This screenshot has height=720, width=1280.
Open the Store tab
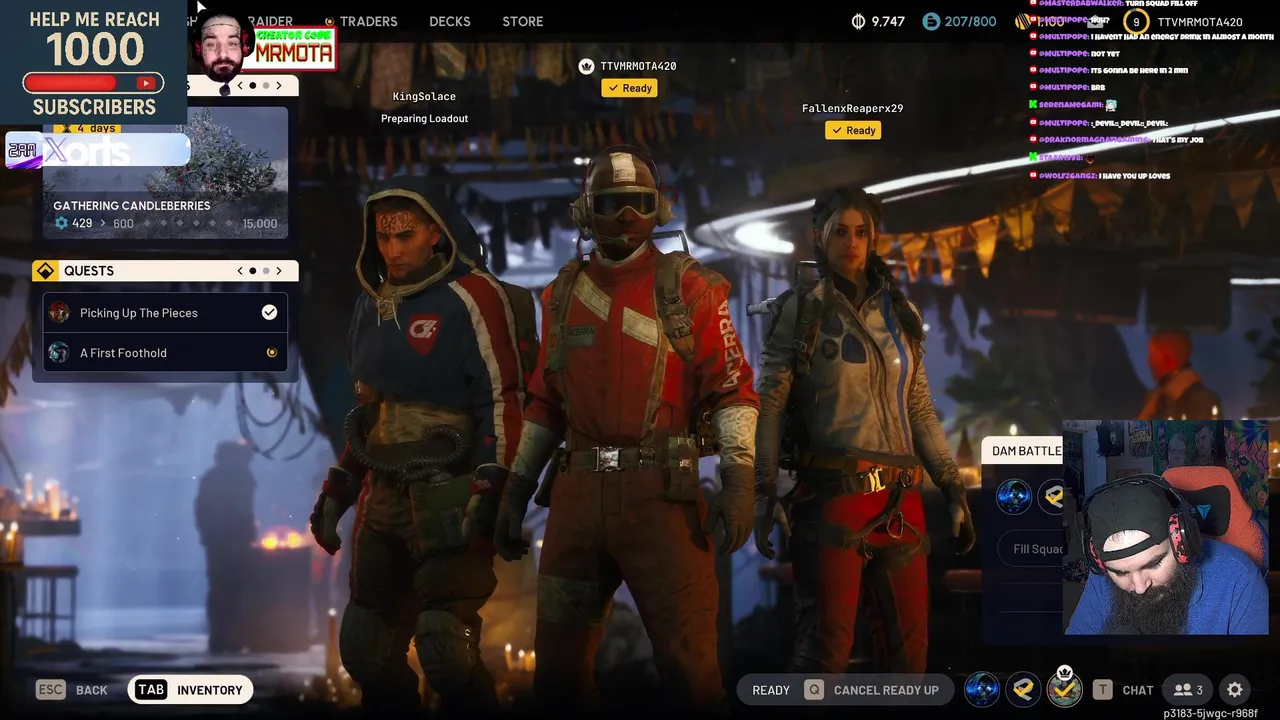click(x=523, y=21)
